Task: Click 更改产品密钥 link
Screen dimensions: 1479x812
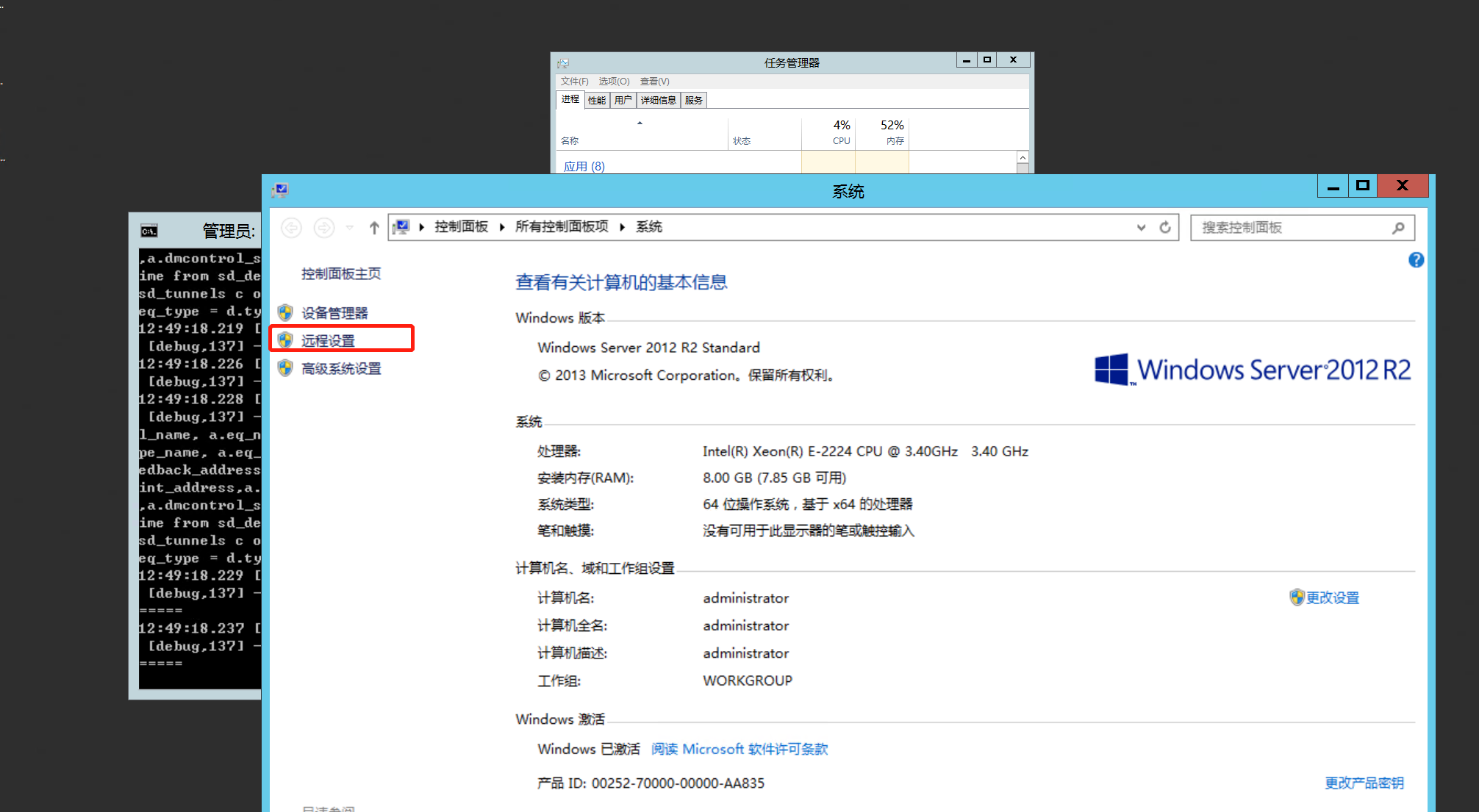Action: click(x=1364, y=783)
